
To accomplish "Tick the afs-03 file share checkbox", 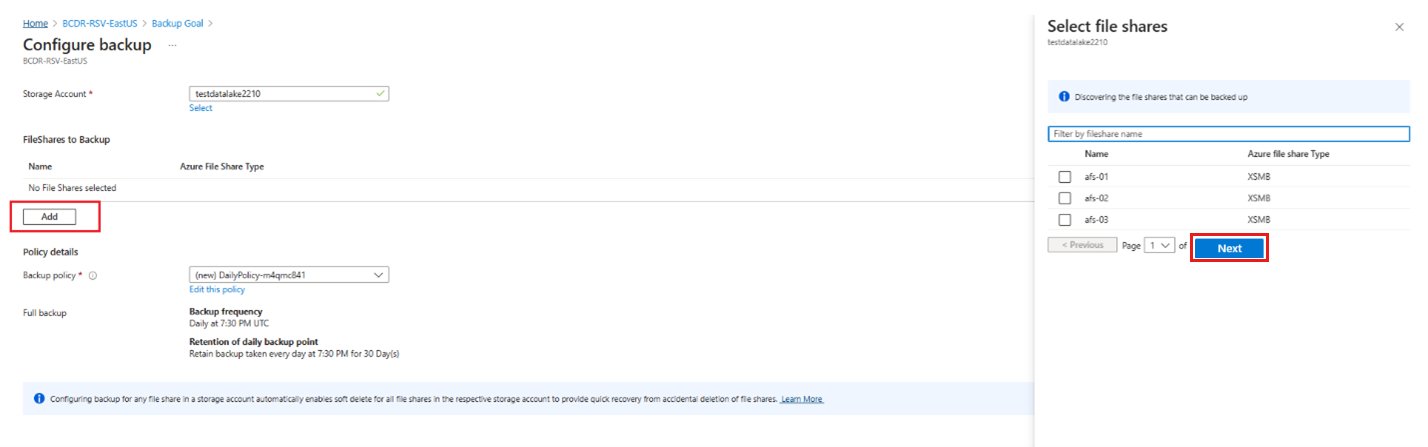I will (x=1065, y=220).
